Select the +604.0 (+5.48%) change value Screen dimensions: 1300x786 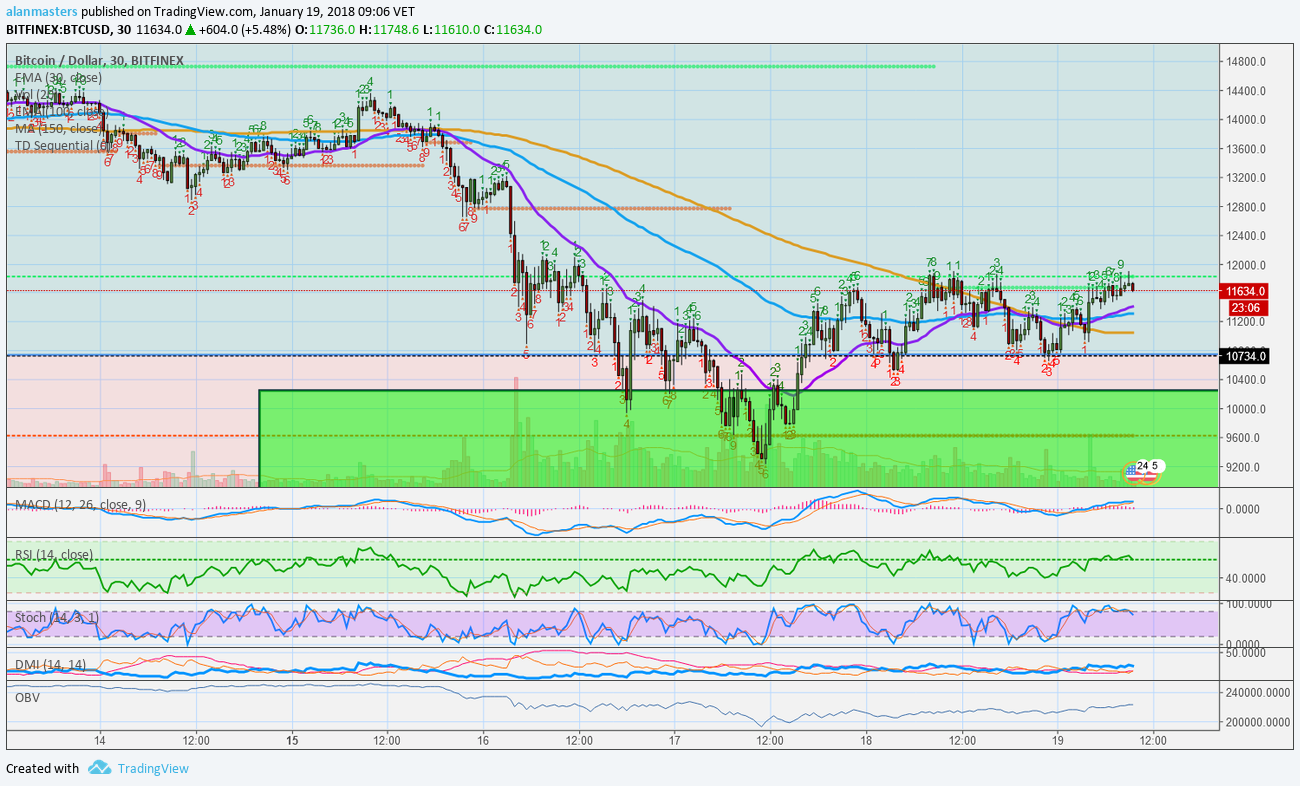point(245,29)
